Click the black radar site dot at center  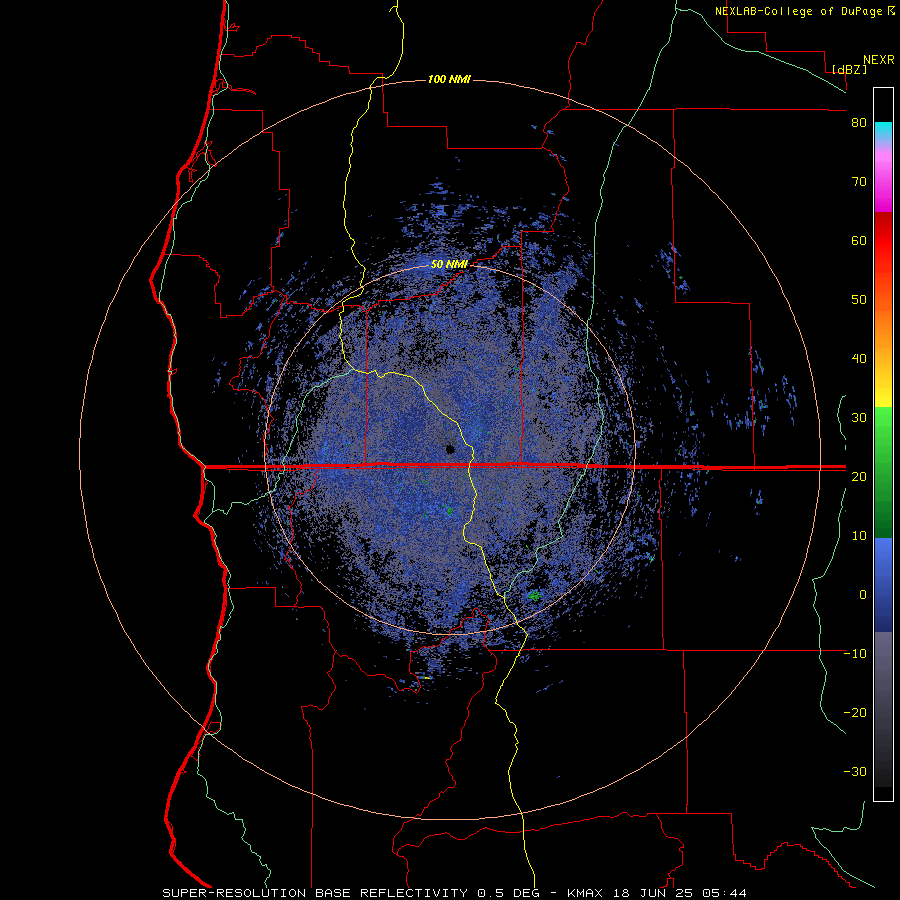[451, 449]
